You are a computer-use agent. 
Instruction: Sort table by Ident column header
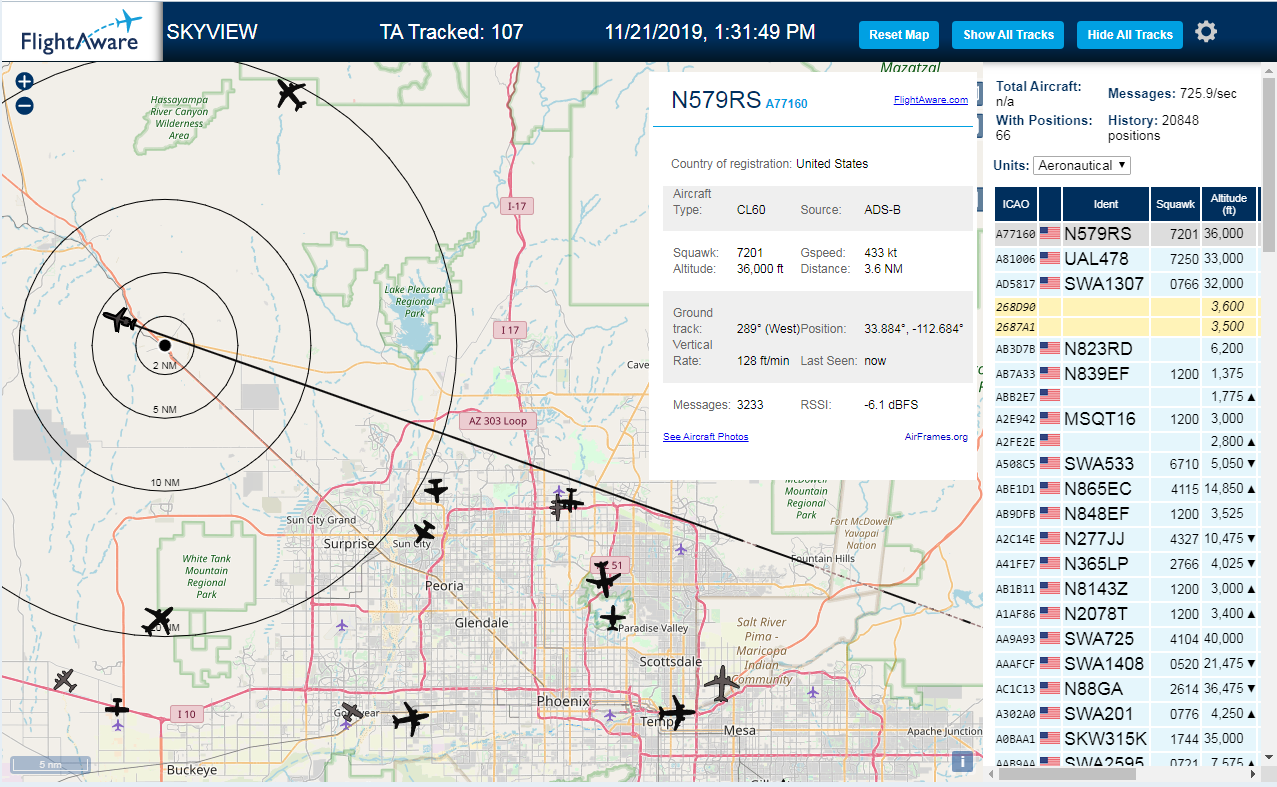(x=1105, y=204)
